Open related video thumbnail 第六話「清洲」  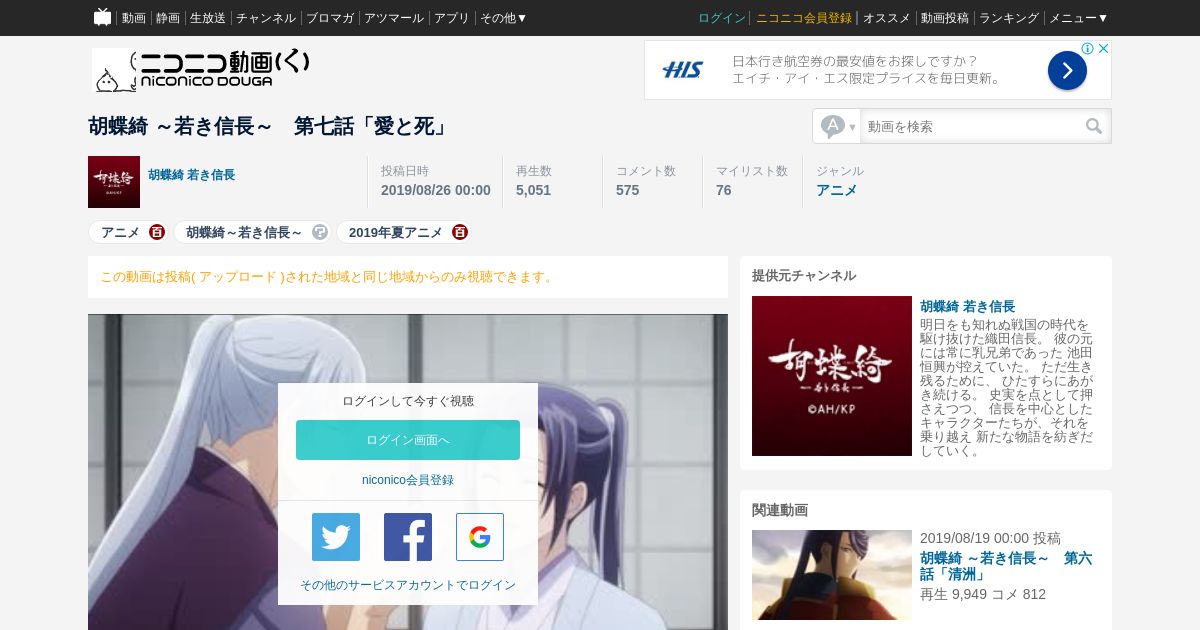point(832,575)
